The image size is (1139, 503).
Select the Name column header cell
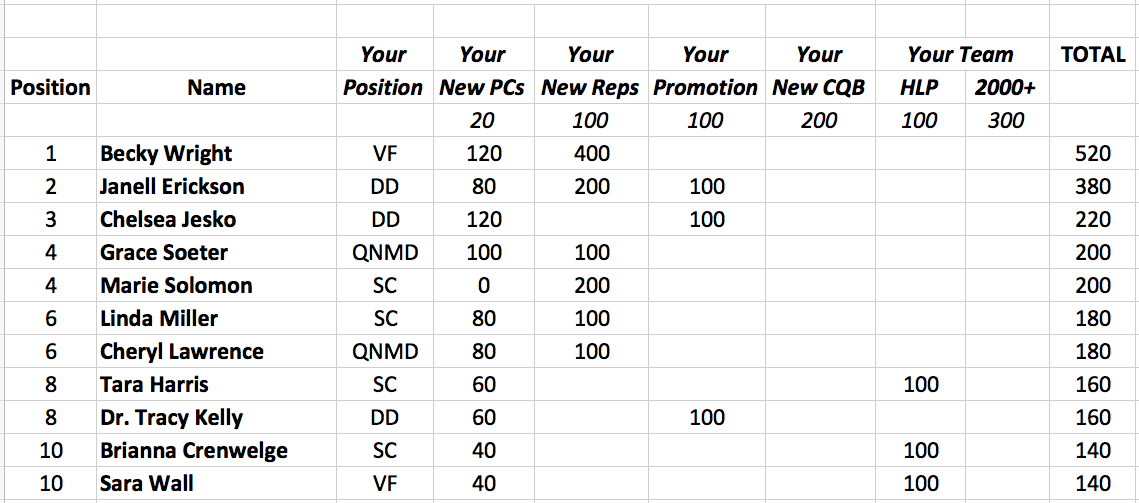coord(216,88)
